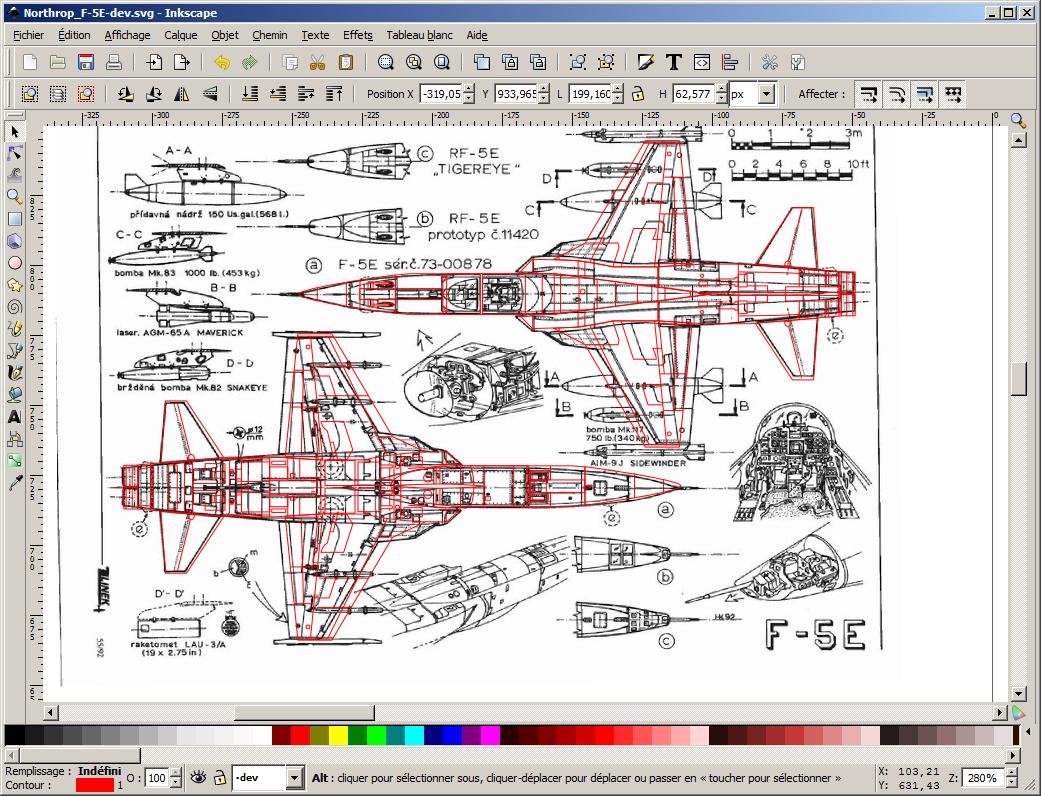Pick the Color dropper tool
Viewport: 1041px width, 796px height.
[15, 482]
